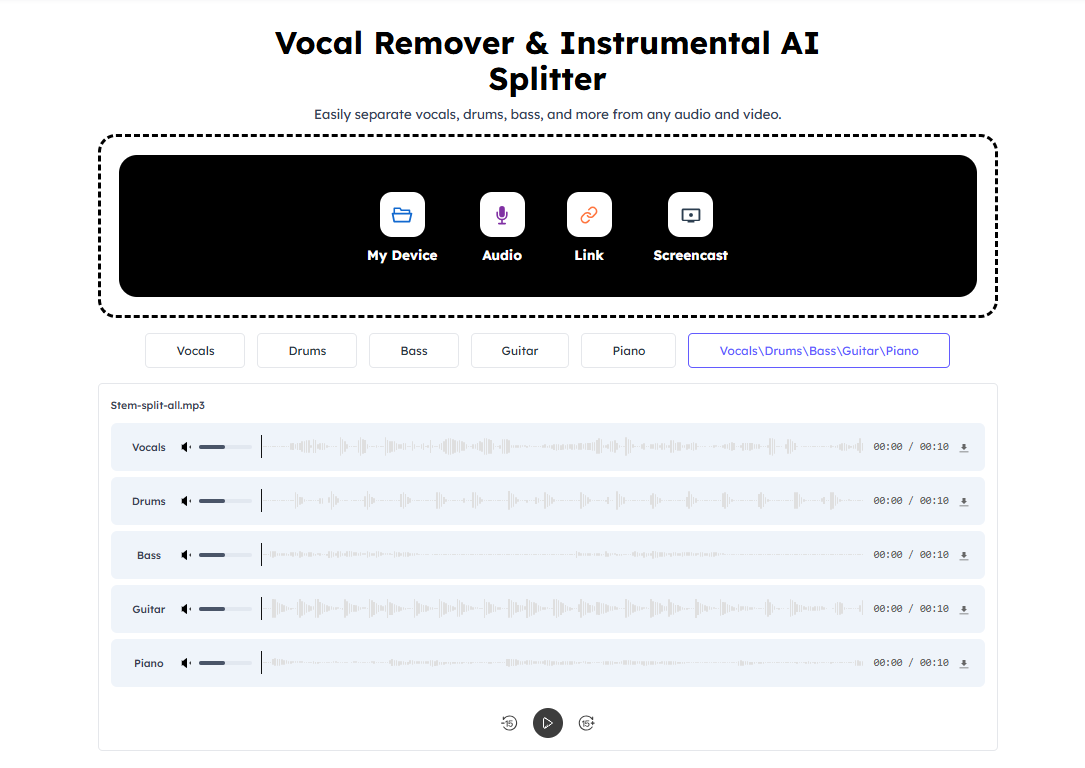Open the My Device file upload icon
1085x768 pixels.
(402, 214)
